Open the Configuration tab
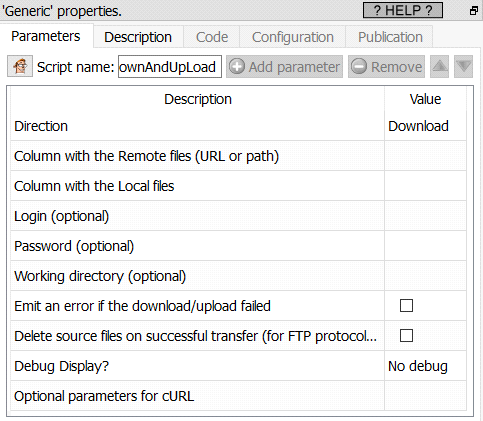 (x=293, y=37)
